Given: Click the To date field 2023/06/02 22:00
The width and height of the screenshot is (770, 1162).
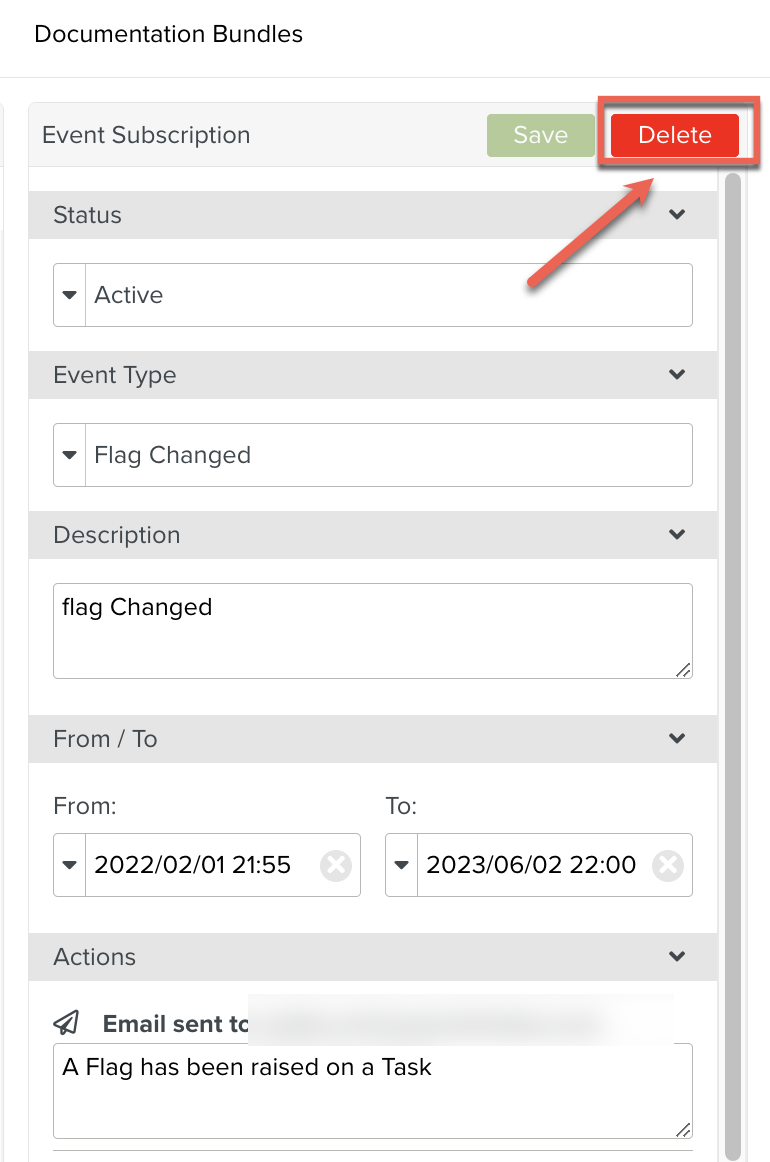Looking at the screenshot, I should tap(530, 865).
